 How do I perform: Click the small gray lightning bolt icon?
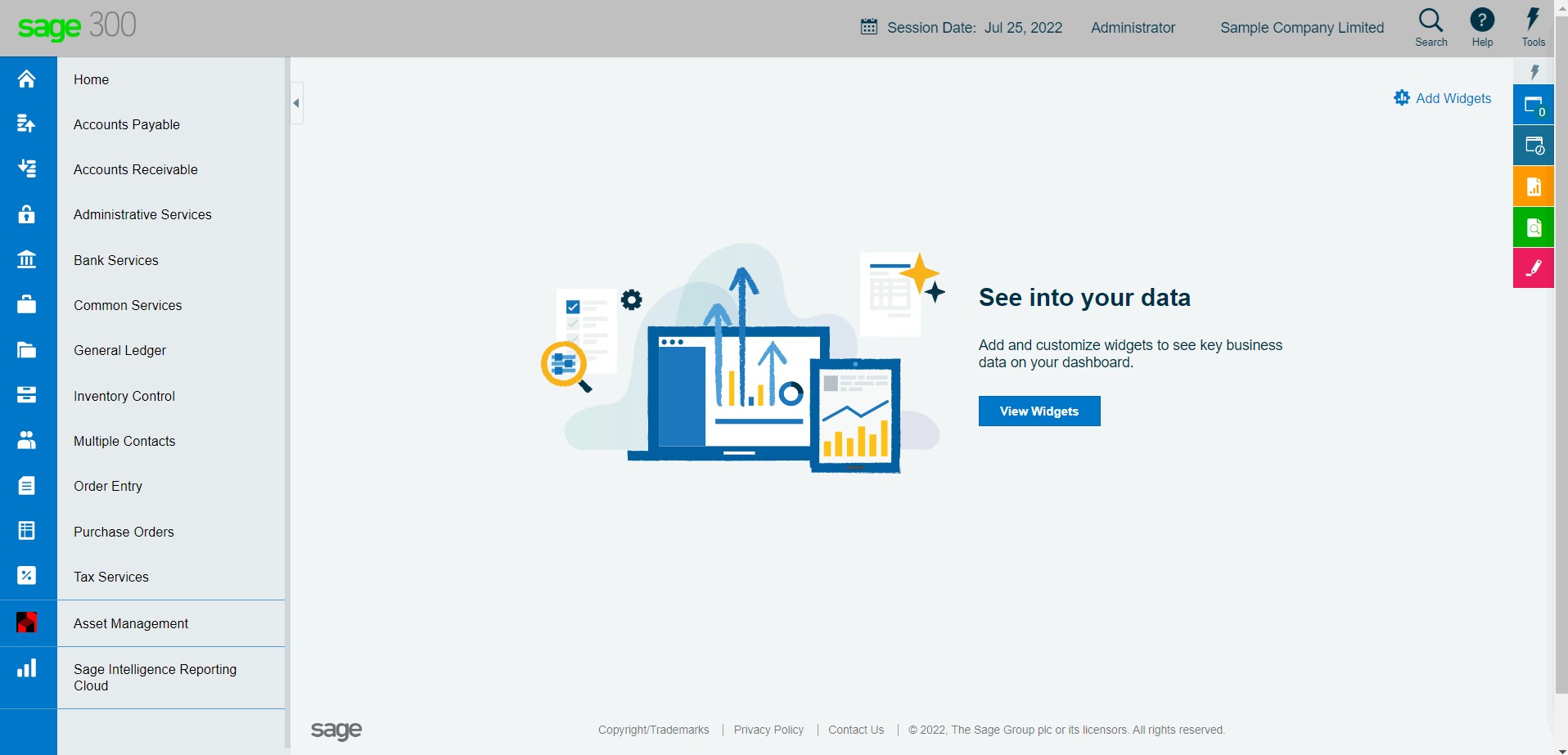pos(1534,72)
